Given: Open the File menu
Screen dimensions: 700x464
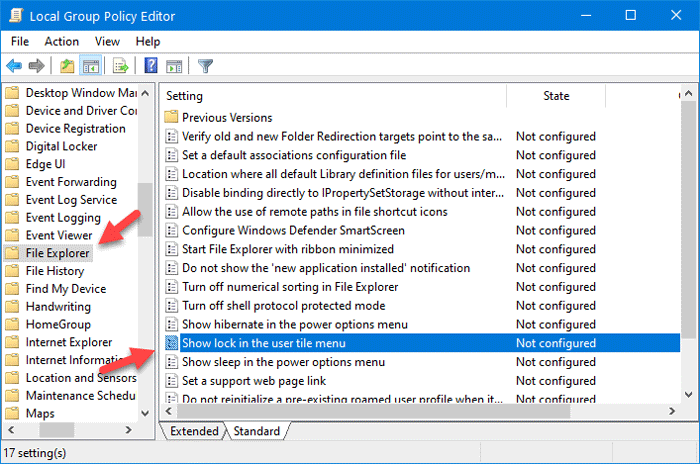Looking at the screenshot, I should tap(20, 41).
